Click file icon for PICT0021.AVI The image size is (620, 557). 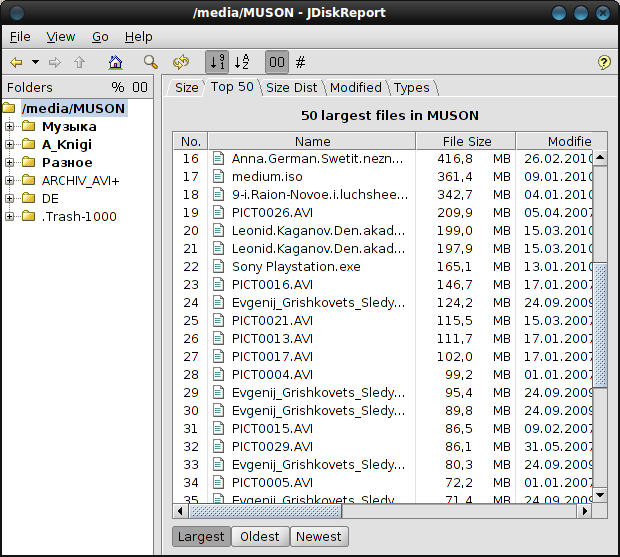(218, 320)
